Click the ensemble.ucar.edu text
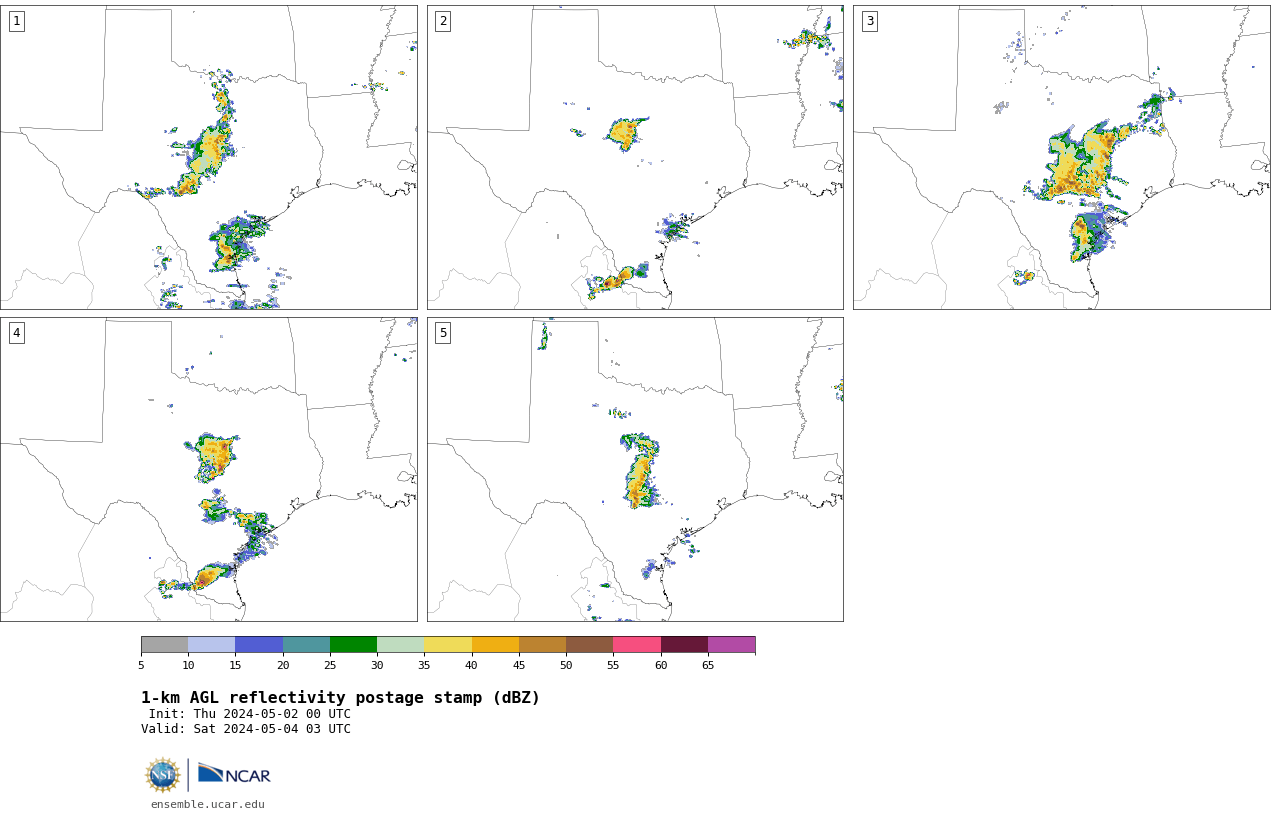The height and width of the screenshot is (815, 1280). [208, 804]
